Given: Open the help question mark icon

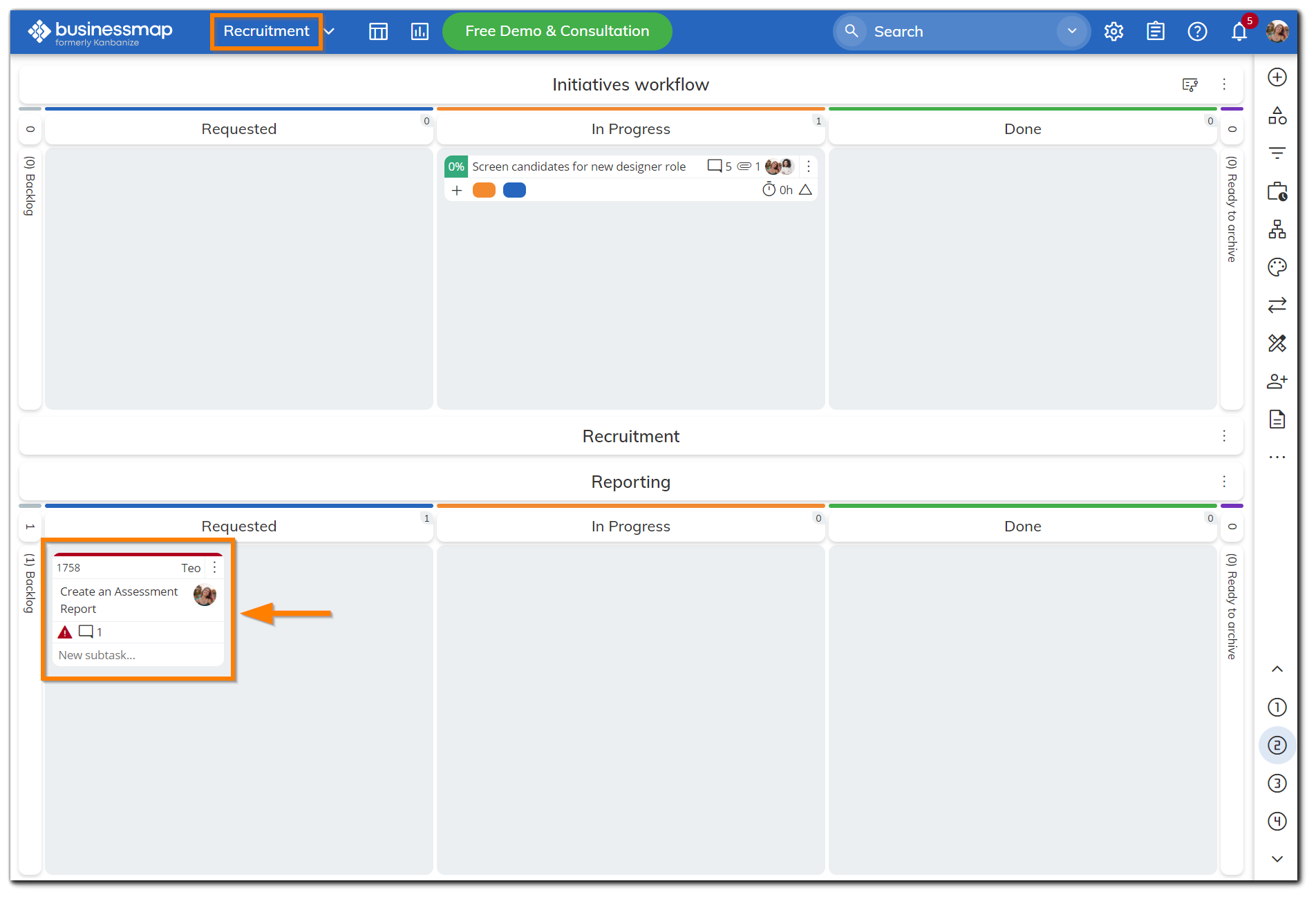Looking at the screenshot, I should click(1198, 31).
